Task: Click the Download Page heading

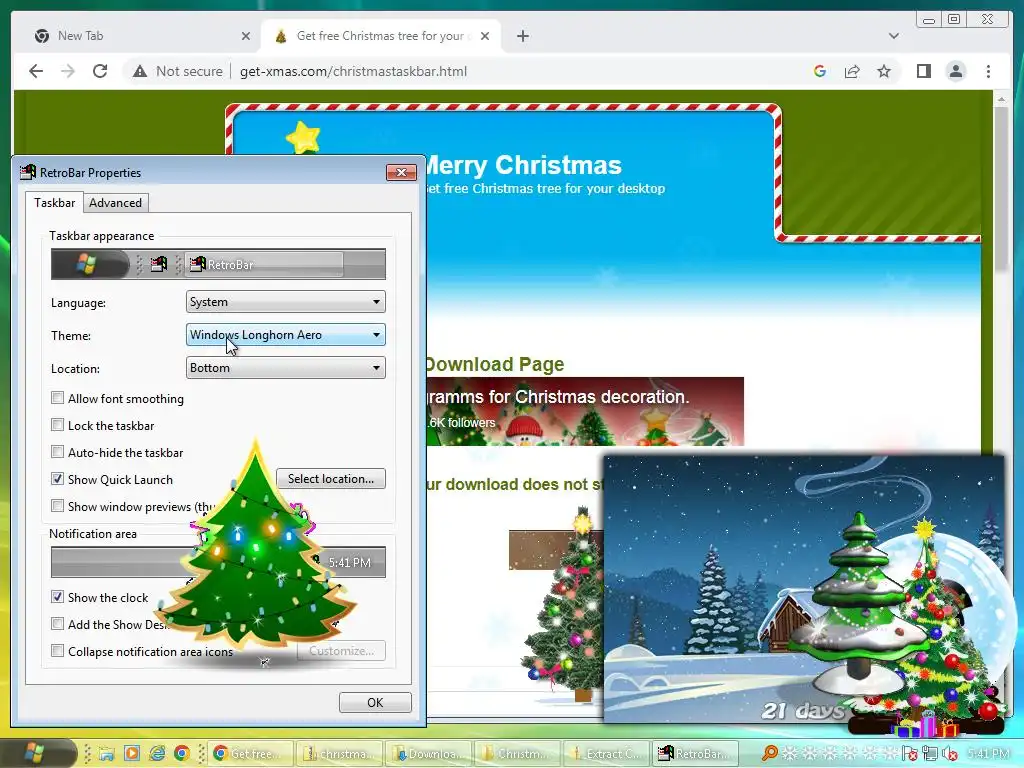Action: (x=494, y=364)
